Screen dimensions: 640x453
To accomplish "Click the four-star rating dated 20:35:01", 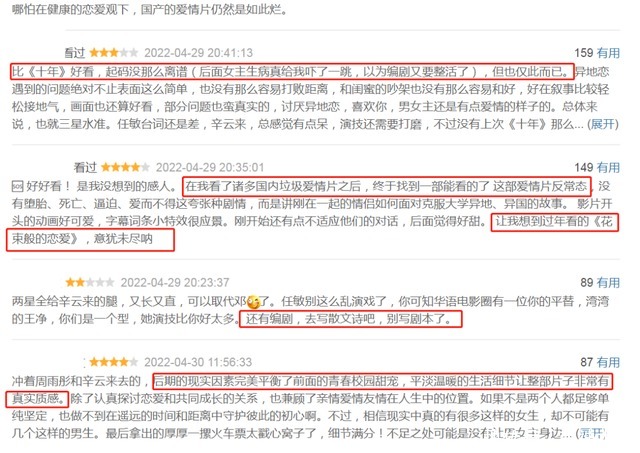I will [126, 167].
